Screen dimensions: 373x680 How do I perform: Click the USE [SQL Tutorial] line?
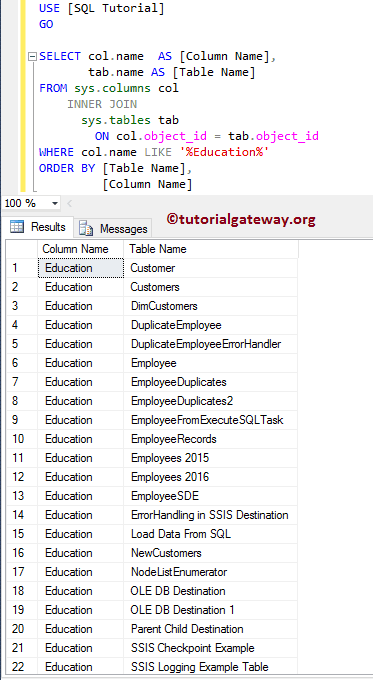pyautogui.click(x=102, y=8)
